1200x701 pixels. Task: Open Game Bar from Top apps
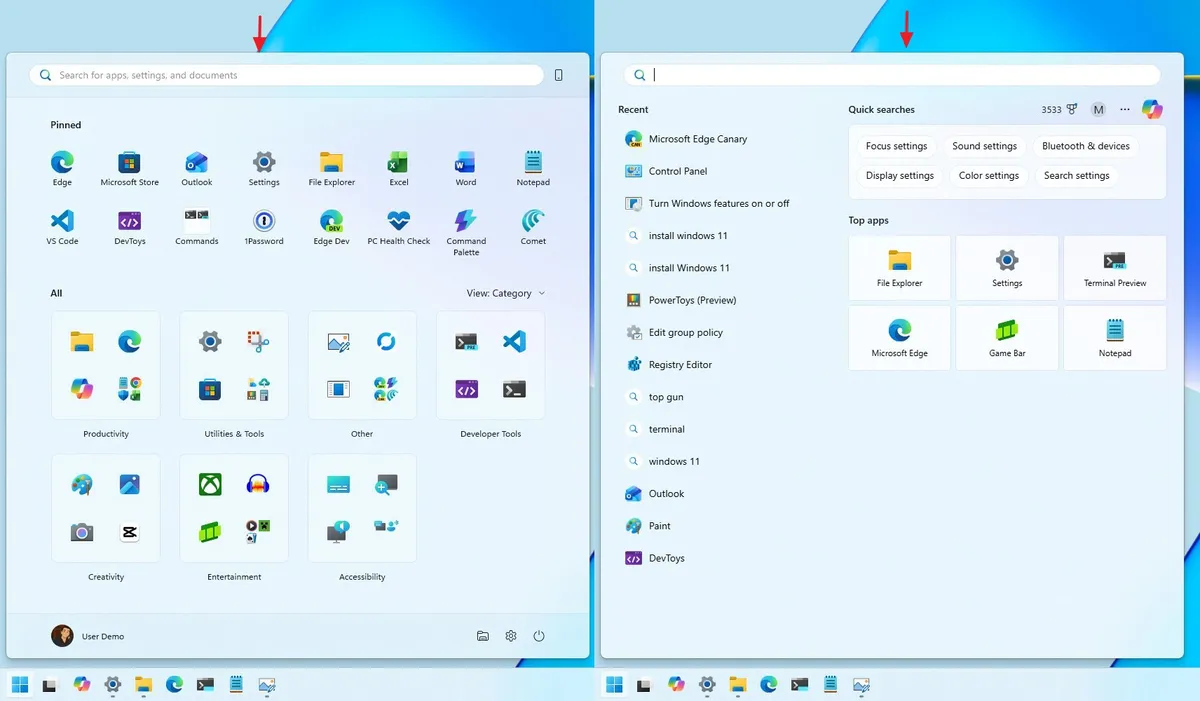[x=1006, y=337]
